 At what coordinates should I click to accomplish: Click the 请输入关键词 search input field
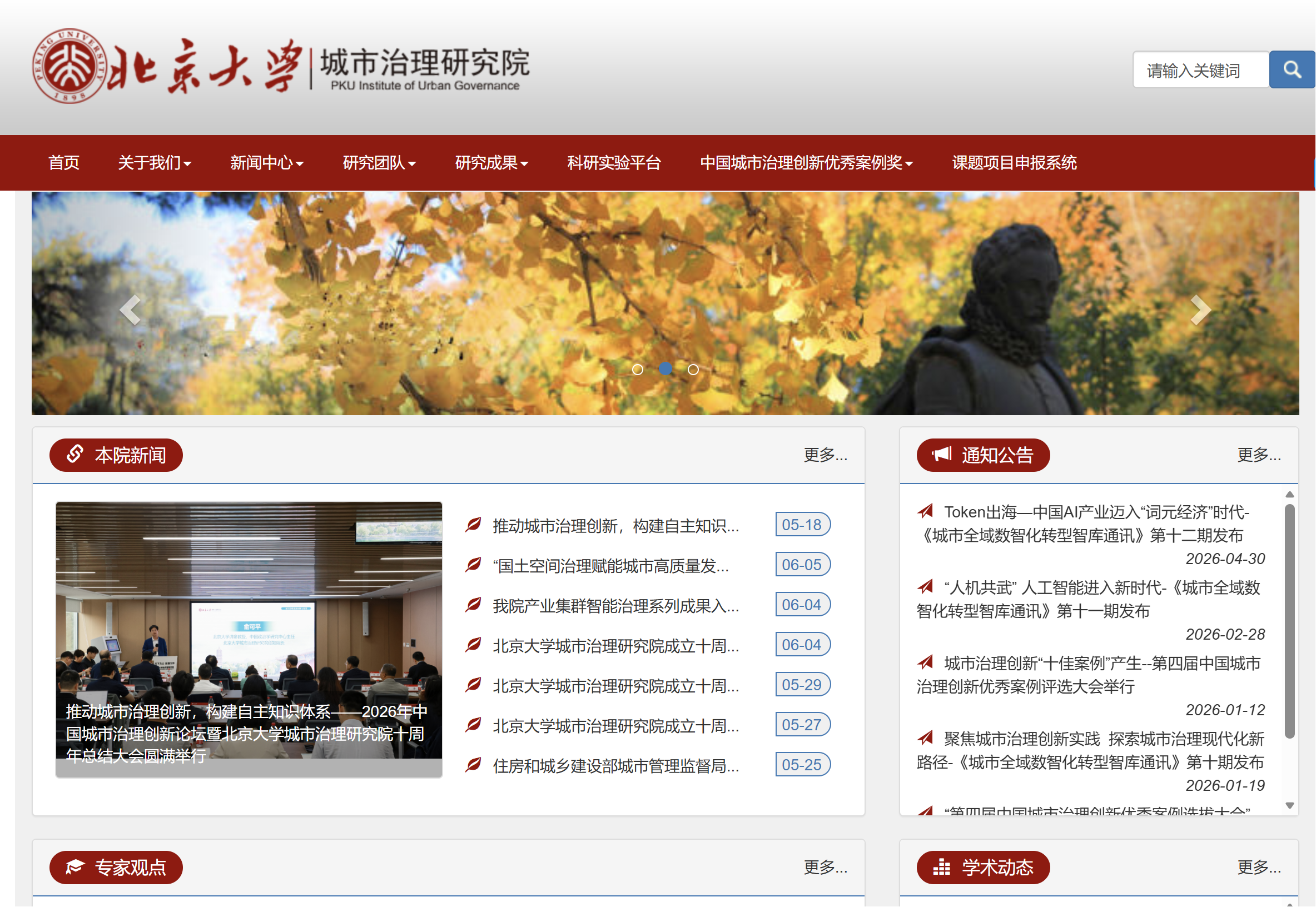coord(1201,70)
